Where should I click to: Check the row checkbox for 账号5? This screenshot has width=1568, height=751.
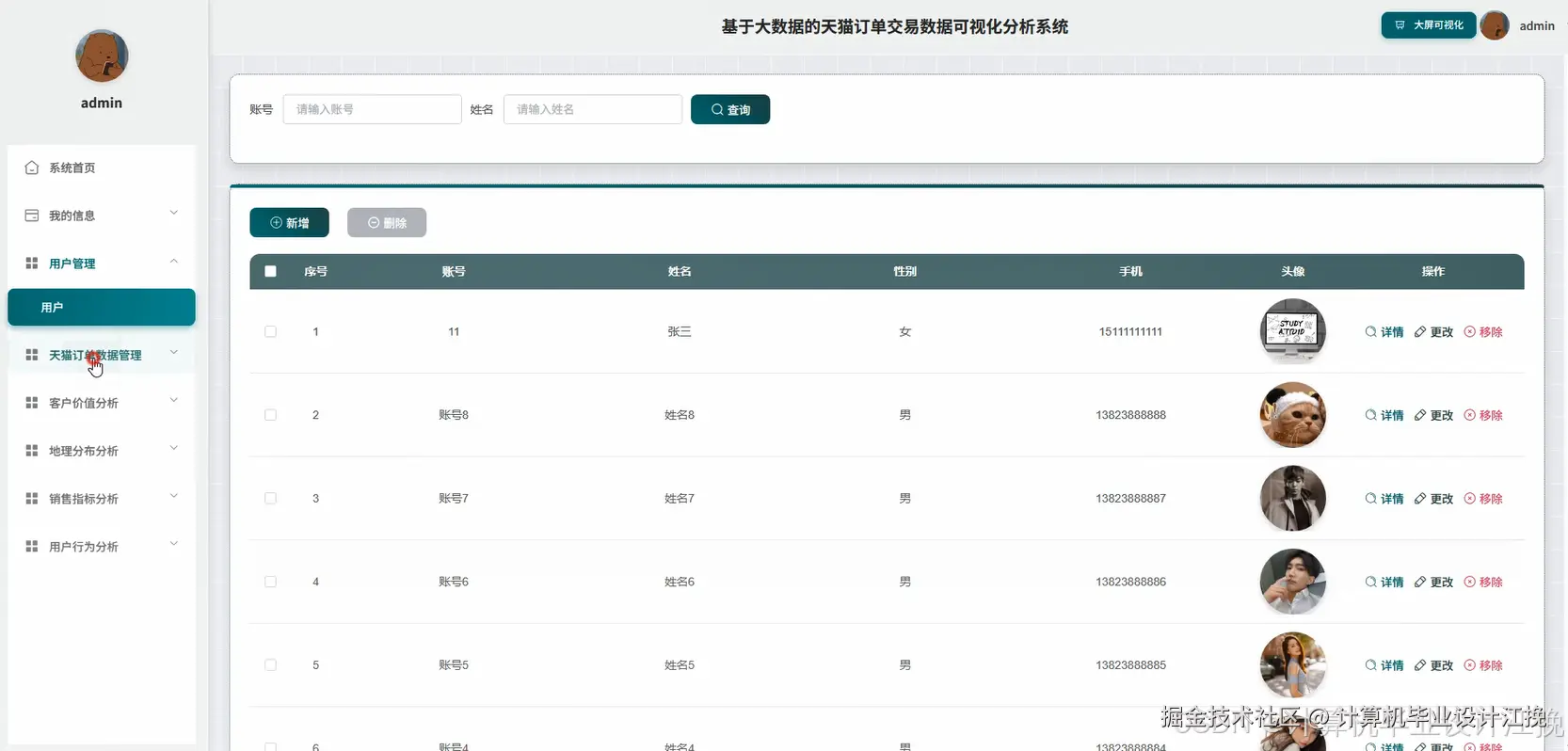click(270, 665)
